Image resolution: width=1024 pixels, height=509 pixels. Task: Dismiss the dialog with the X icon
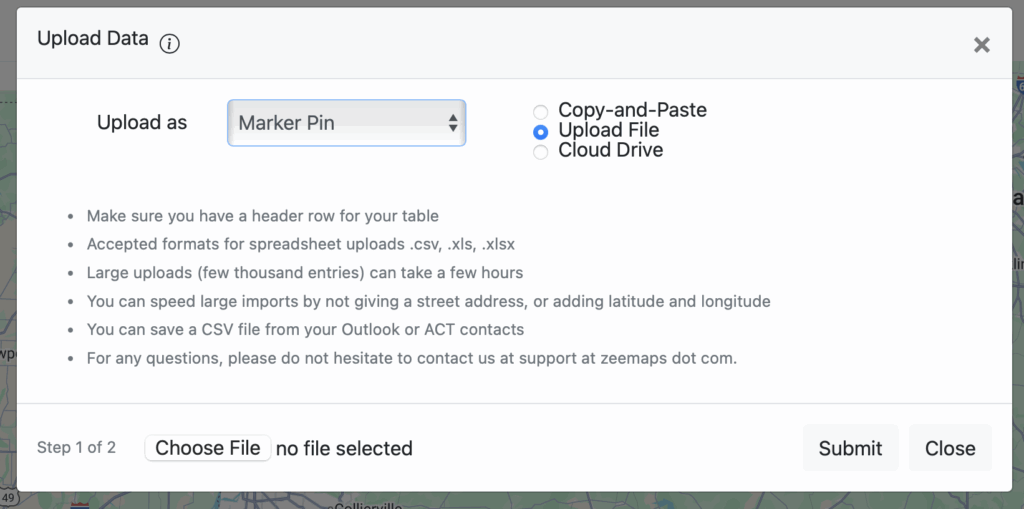tap(981, 44)
